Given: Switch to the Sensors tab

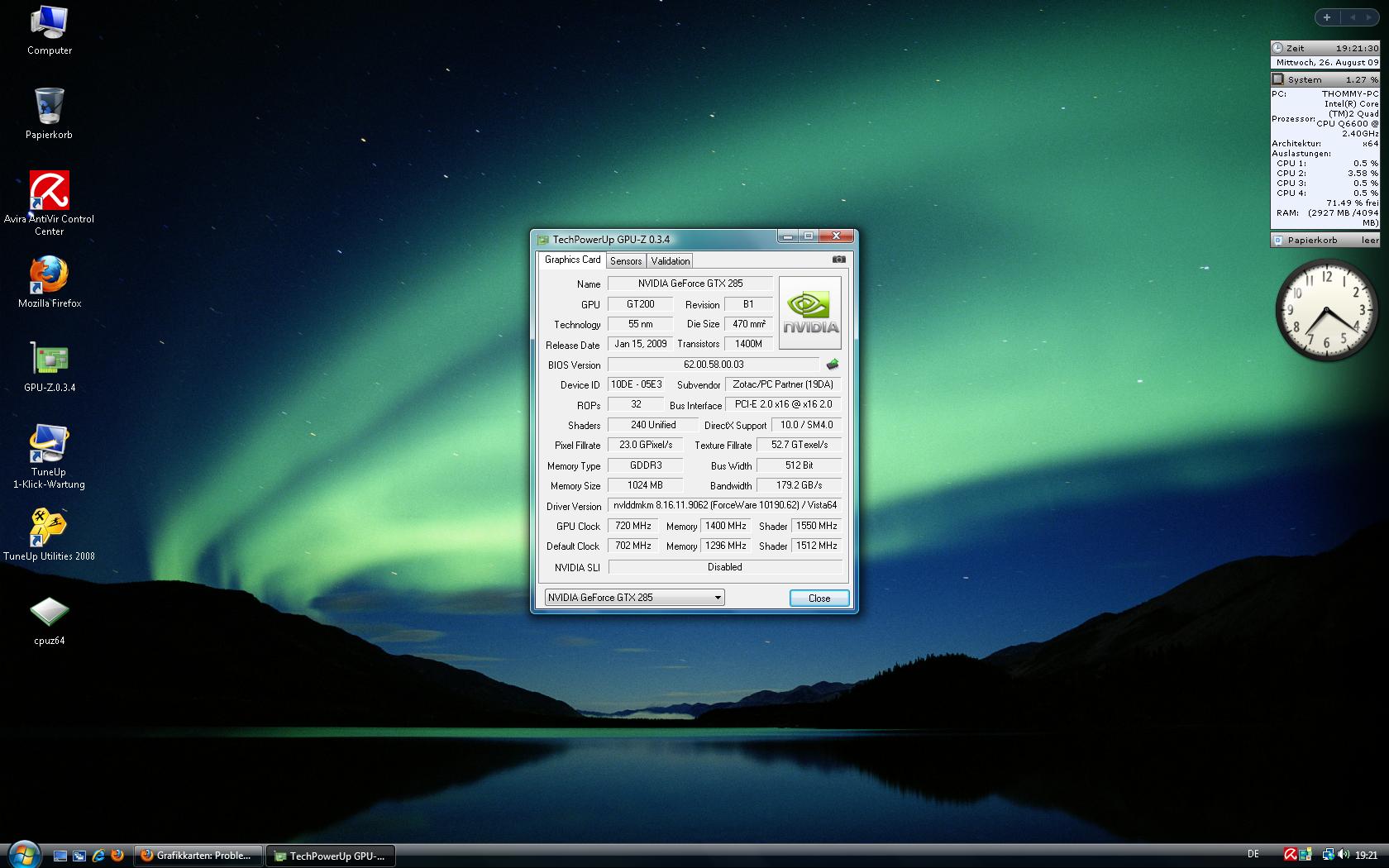Looking at the screenshot, I should click(626, 261).
